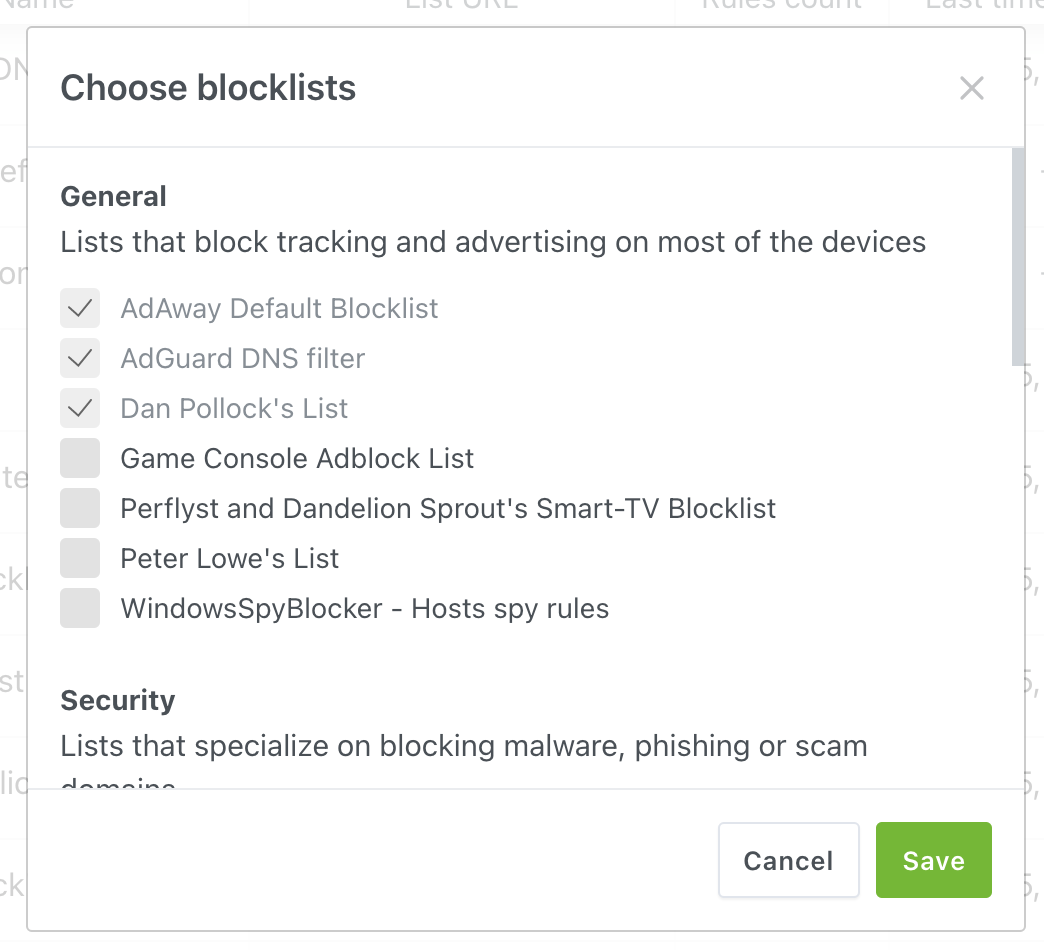Click the 'WindowsSpyBlocker - Hosts spy rules' label text

[x=365, y=608]
